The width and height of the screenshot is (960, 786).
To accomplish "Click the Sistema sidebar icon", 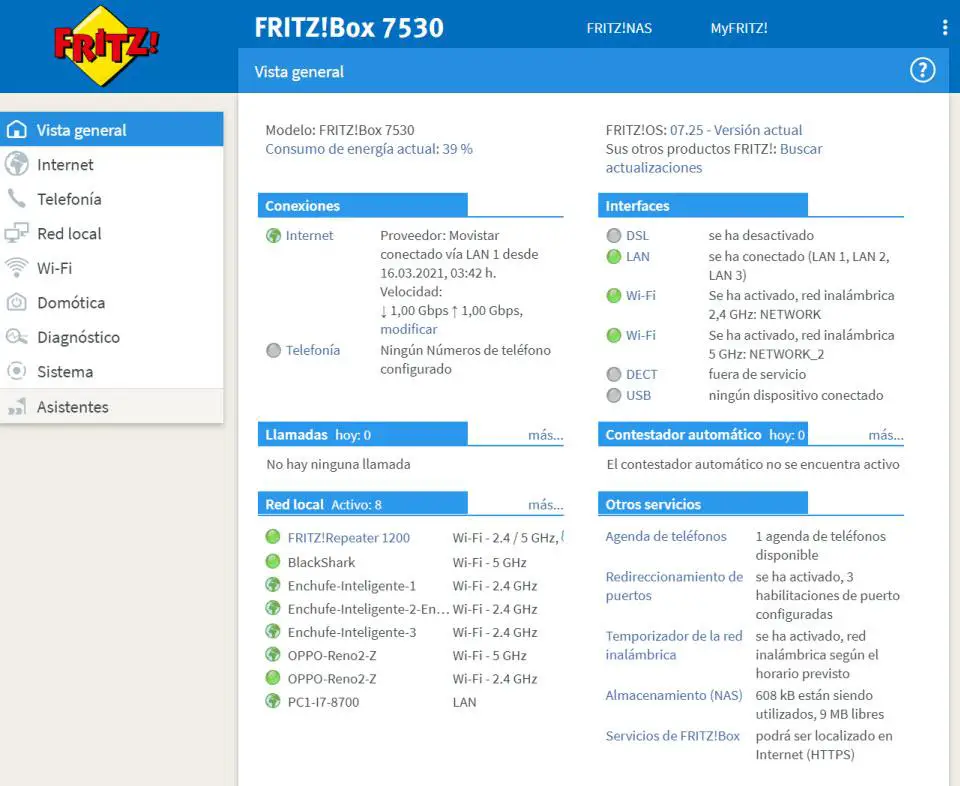I will tap(17, 371).
